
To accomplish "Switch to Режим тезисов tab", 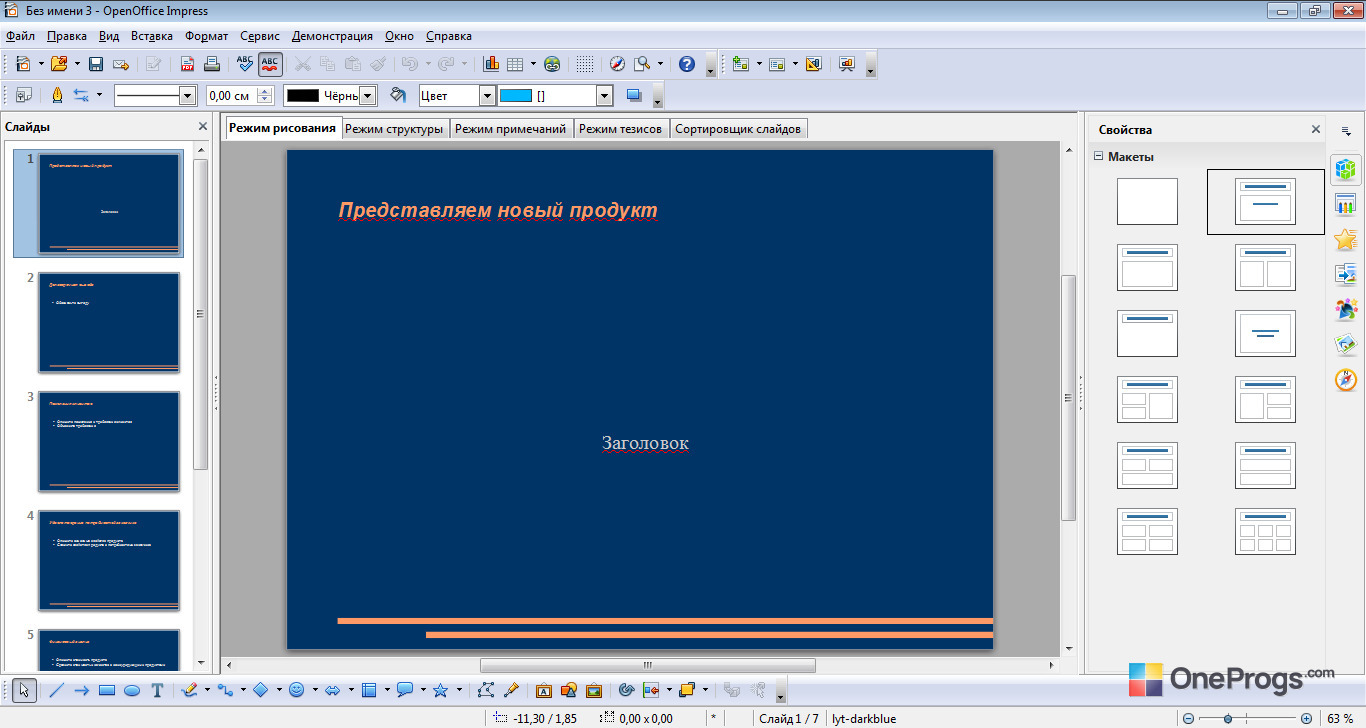I will pyautogui.click(x=620, y=129).
